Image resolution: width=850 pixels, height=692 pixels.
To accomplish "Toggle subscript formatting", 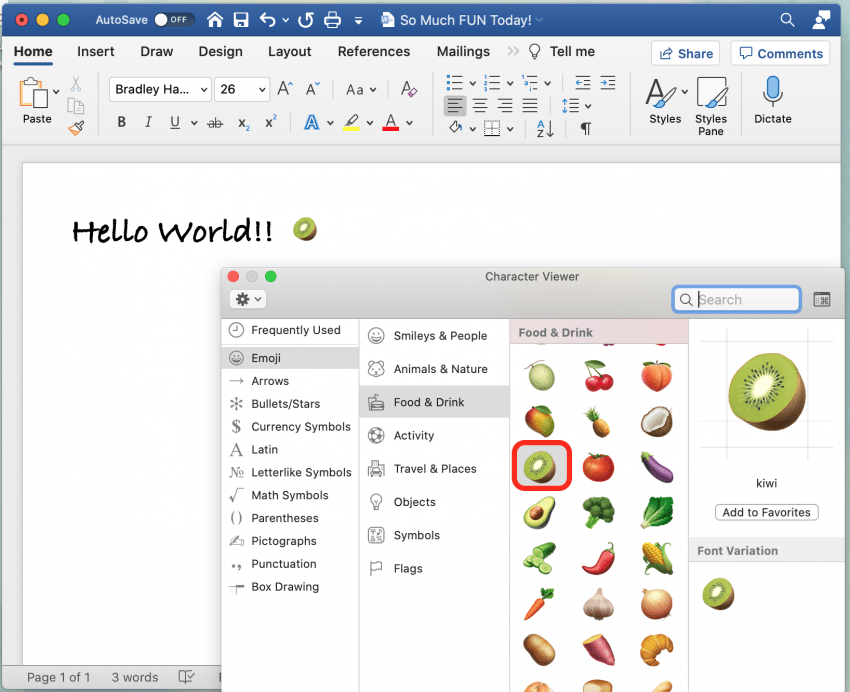I will [244, 124].
